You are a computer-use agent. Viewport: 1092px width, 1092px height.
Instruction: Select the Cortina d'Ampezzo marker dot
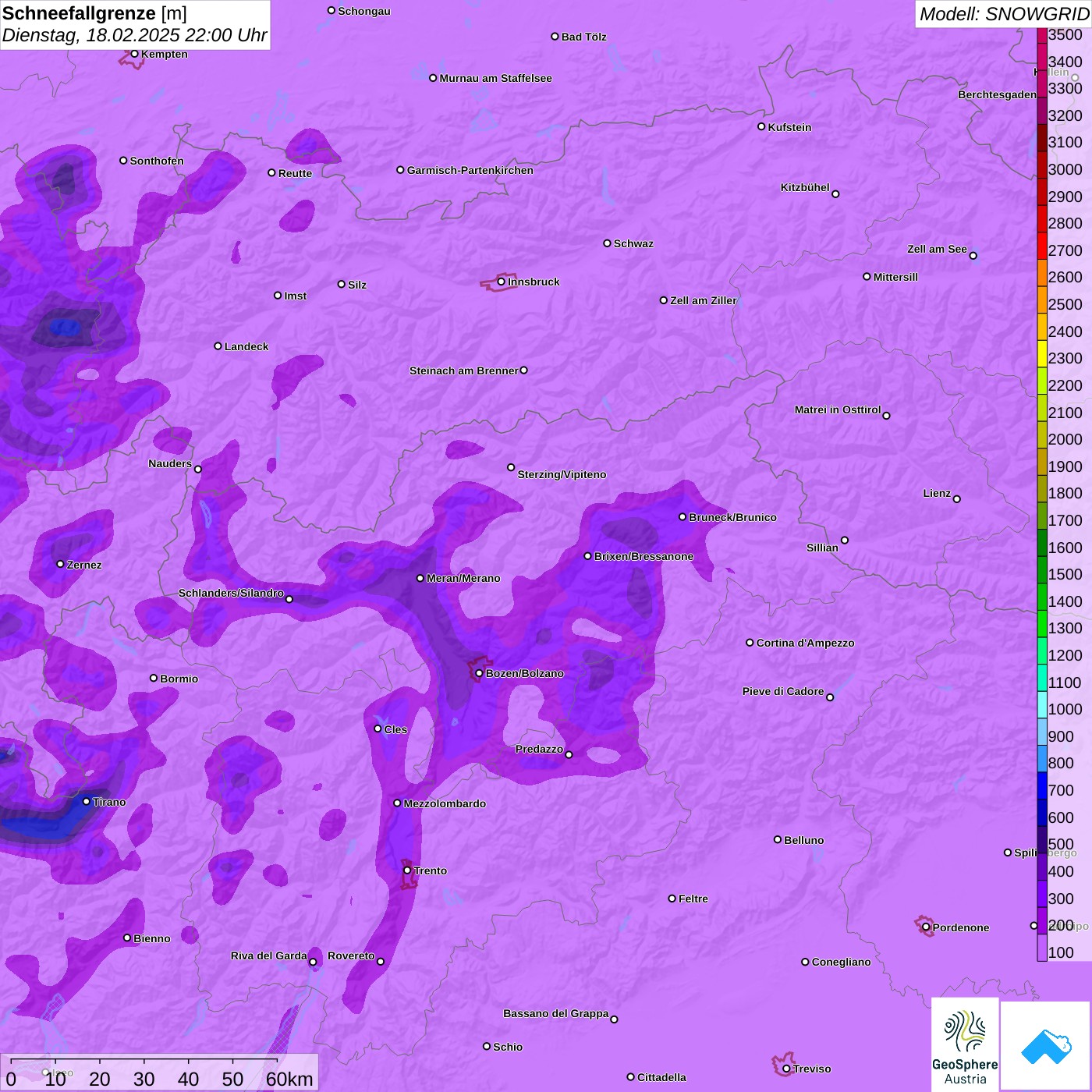click(x=750, y=643)
